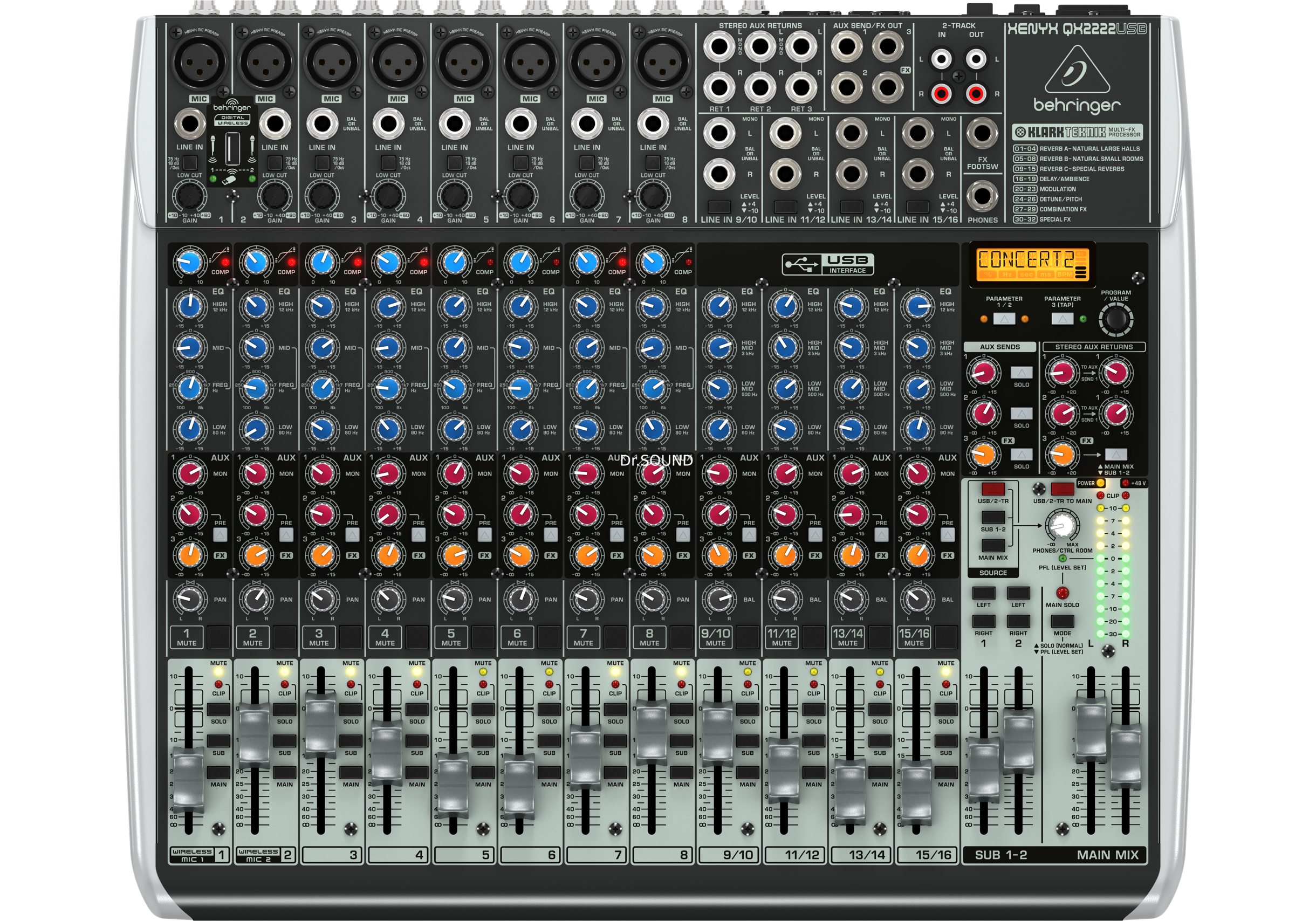Click the channel 6 PAN knob

[x=520, y=600]
